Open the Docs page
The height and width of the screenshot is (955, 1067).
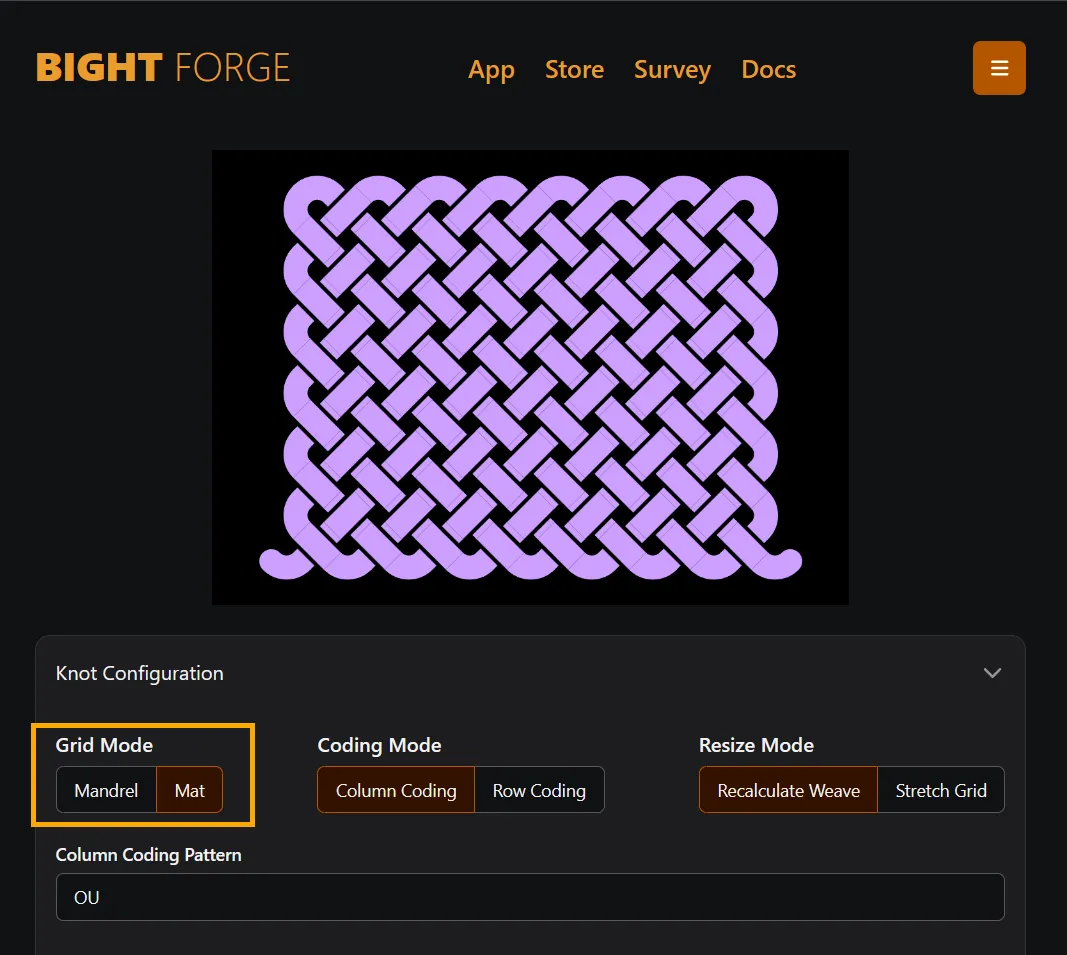click(768, 70)
